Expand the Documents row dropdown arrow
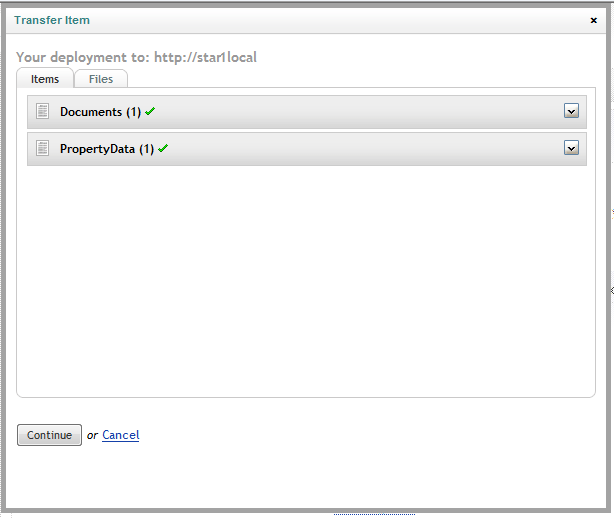The height and width of the screenshot is (518, 614). point(571,111)
